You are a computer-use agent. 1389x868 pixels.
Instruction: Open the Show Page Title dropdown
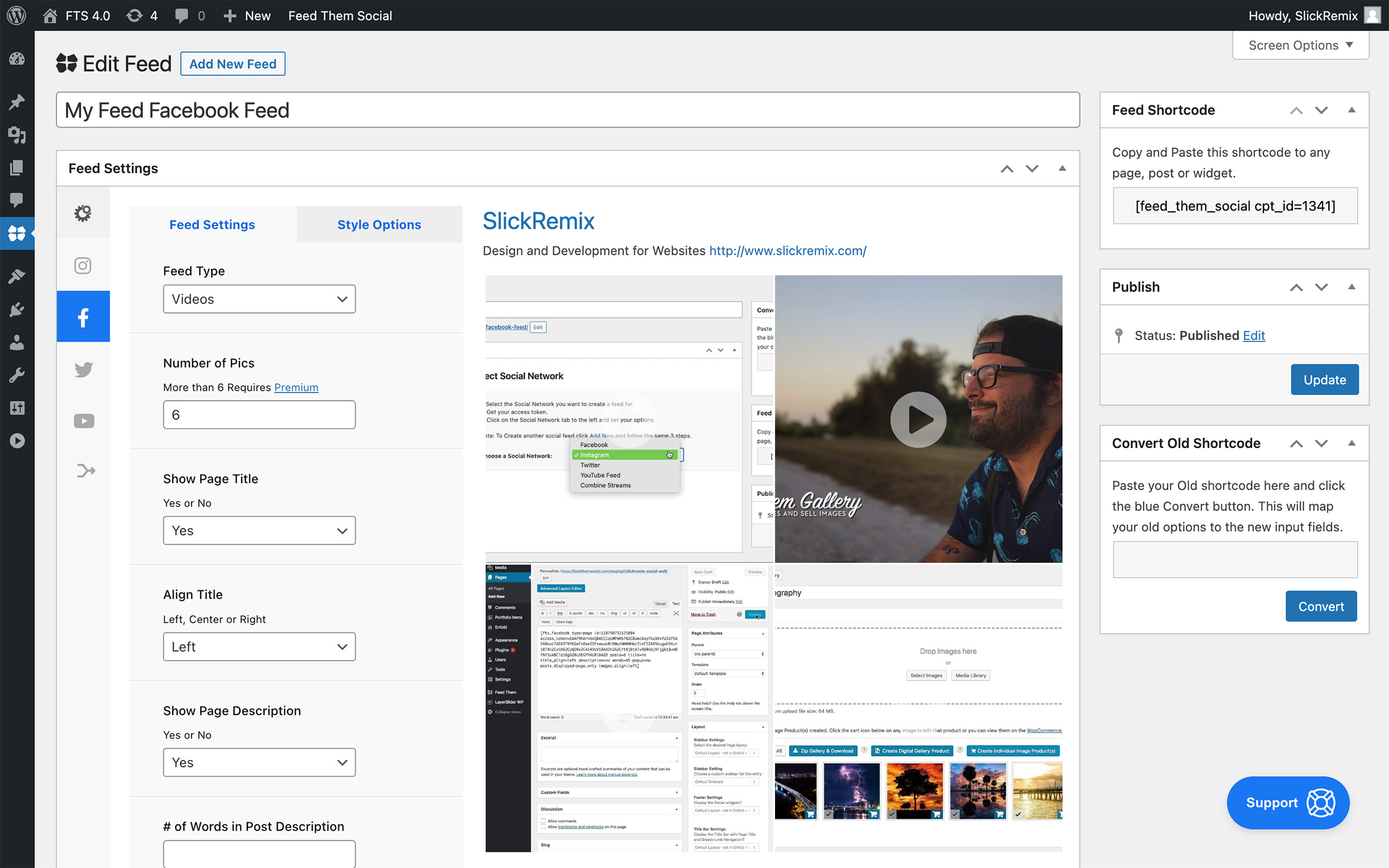pyautogui.click(x=259, y=530)
